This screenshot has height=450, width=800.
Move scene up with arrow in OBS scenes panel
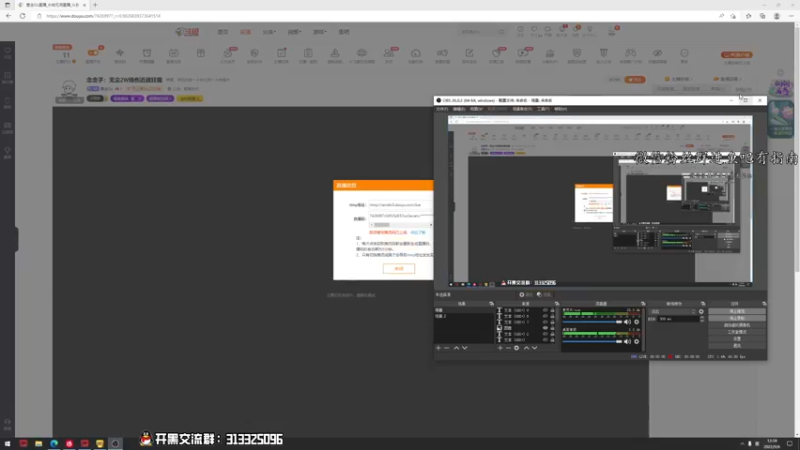[x=456, y=348]
